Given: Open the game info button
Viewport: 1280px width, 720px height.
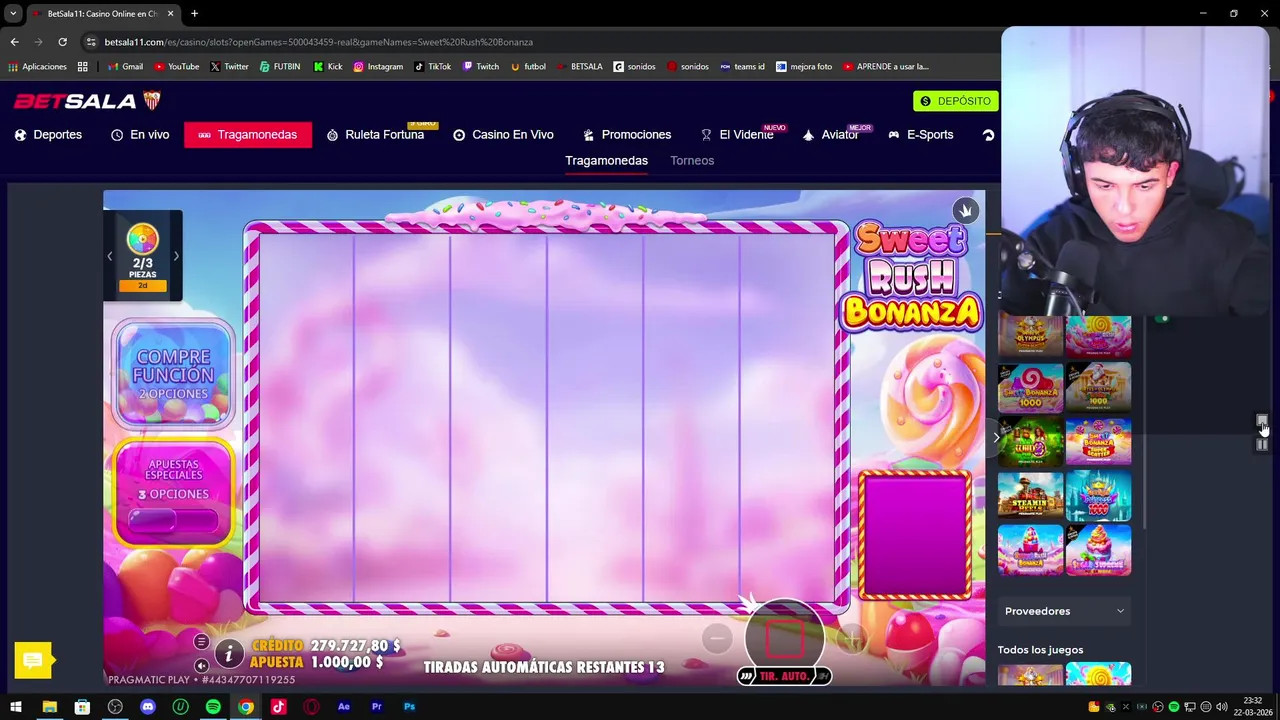Looking at the screenshot, I should [x=229, y=654].
